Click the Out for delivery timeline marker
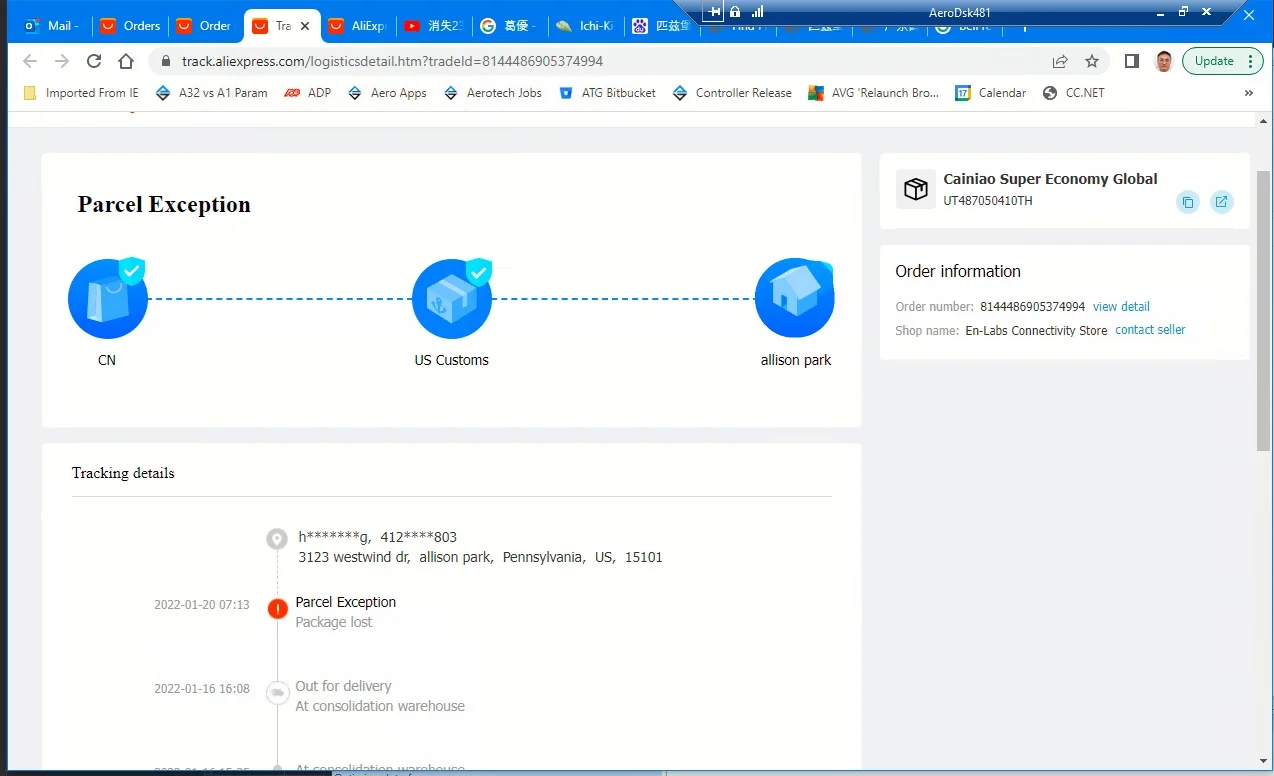 (277, 692)
